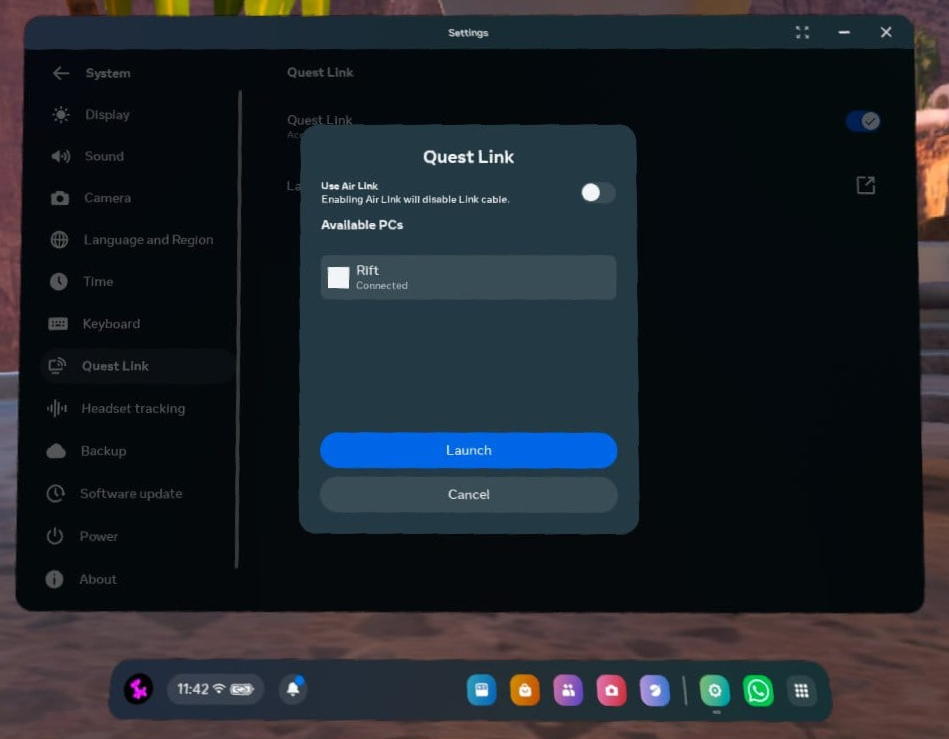Open Software update settings

pyautogui.click(x=130, y=493)
